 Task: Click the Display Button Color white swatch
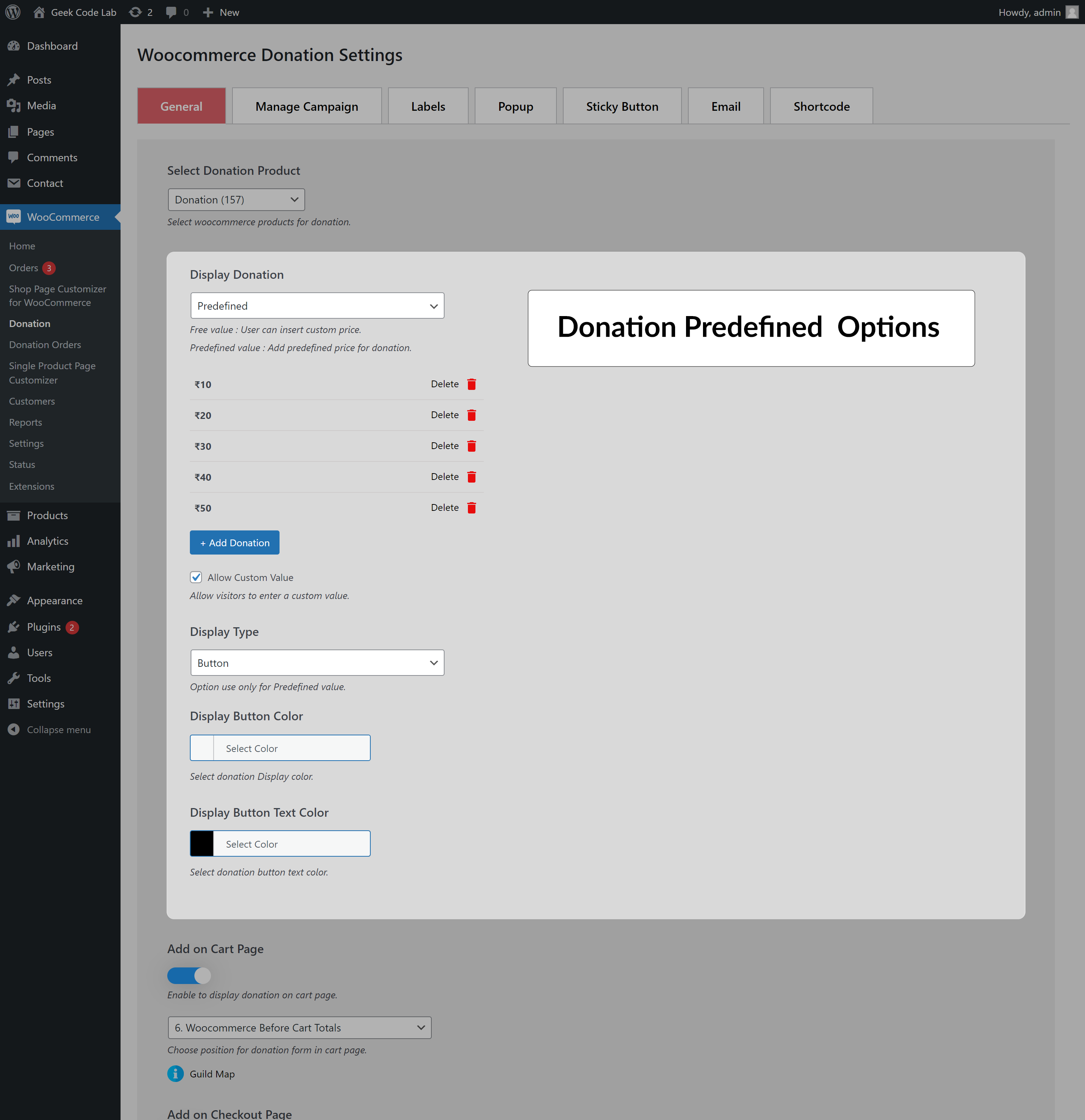[202, 747]
